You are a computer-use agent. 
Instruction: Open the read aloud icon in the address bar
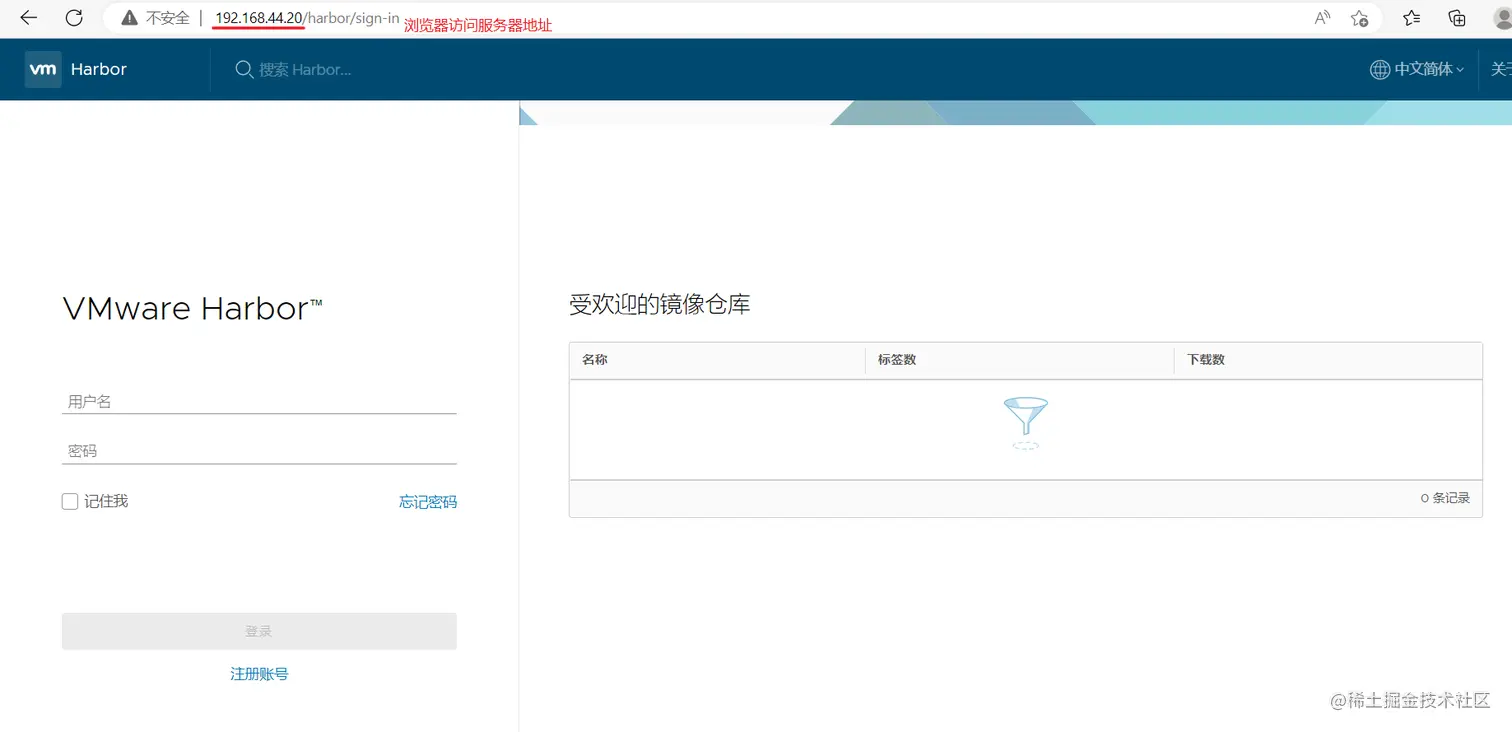(1323, 18)
